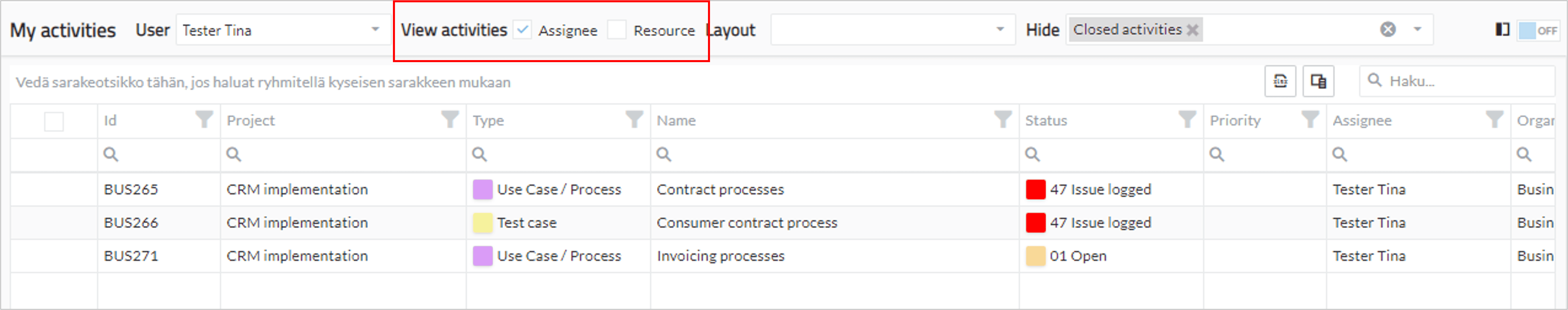1568x310 pixels.
Task: Export the grid to XLSX file
Action: [x=1280, y=81]
